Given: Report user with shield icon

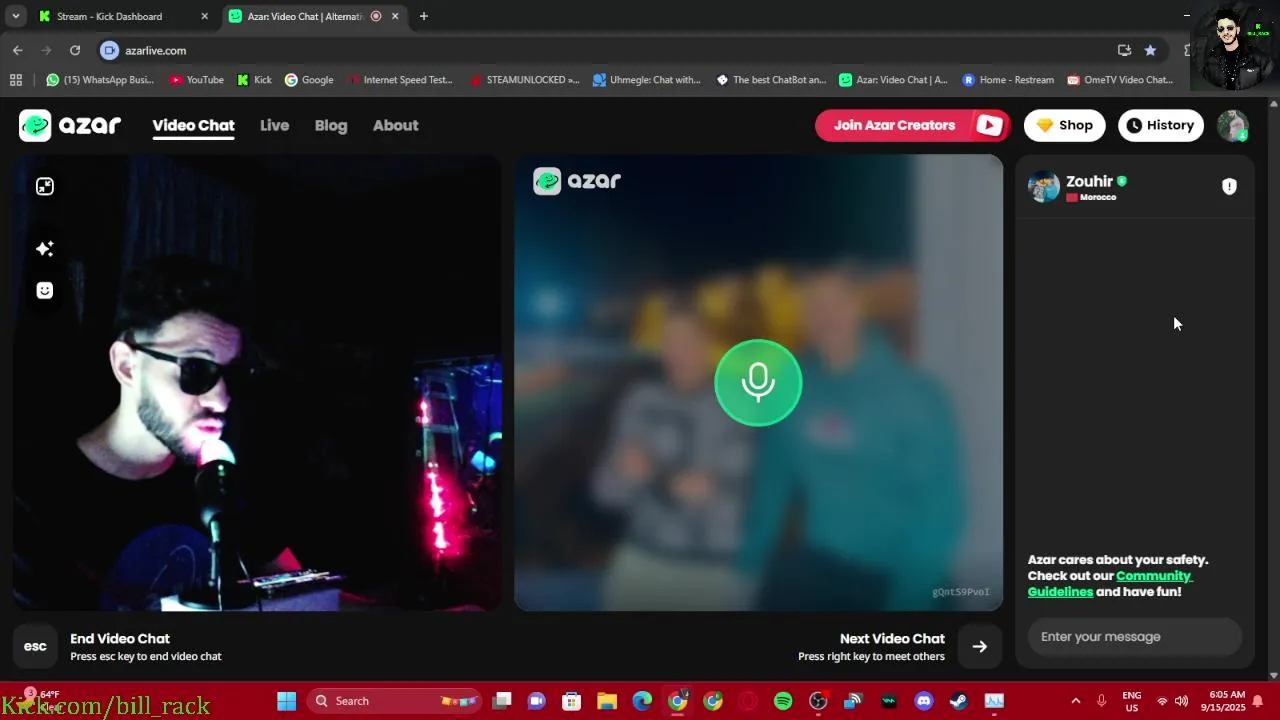Looking at the screenshot, I should click(1229, 186).
